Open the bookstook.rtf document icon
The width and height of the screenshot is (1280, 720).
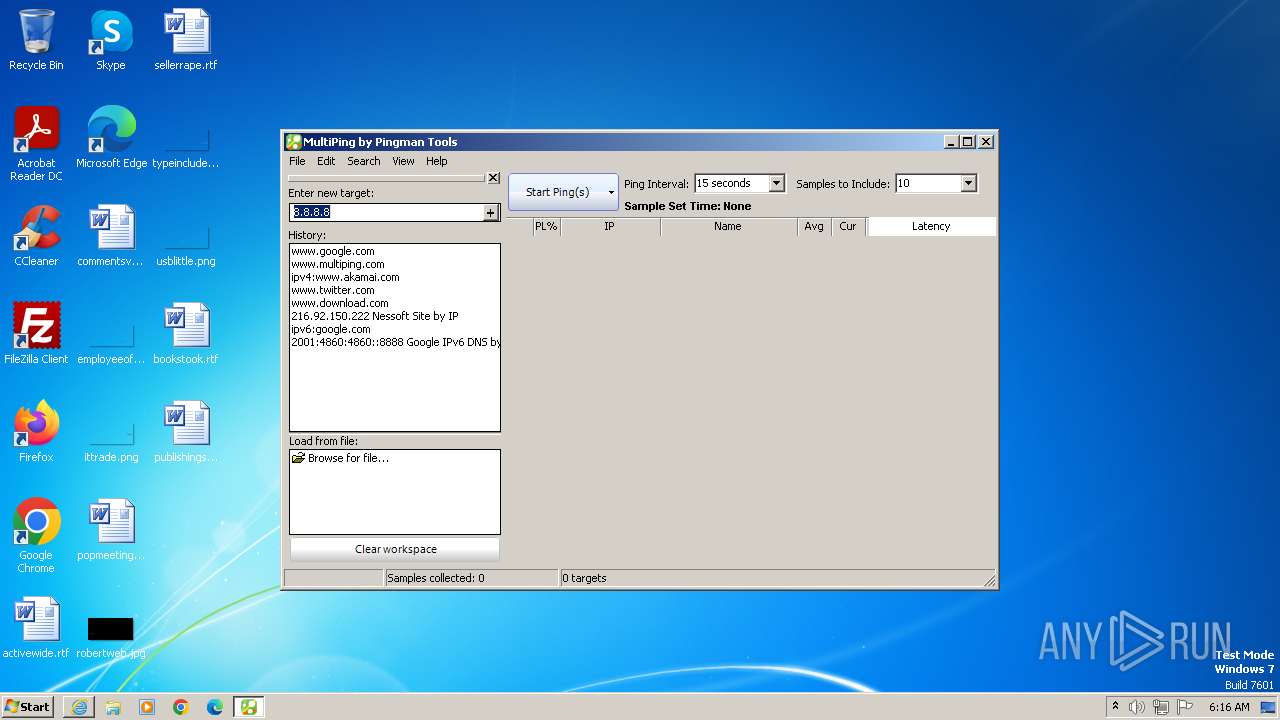pyautogui.click(x=186, y=334)
